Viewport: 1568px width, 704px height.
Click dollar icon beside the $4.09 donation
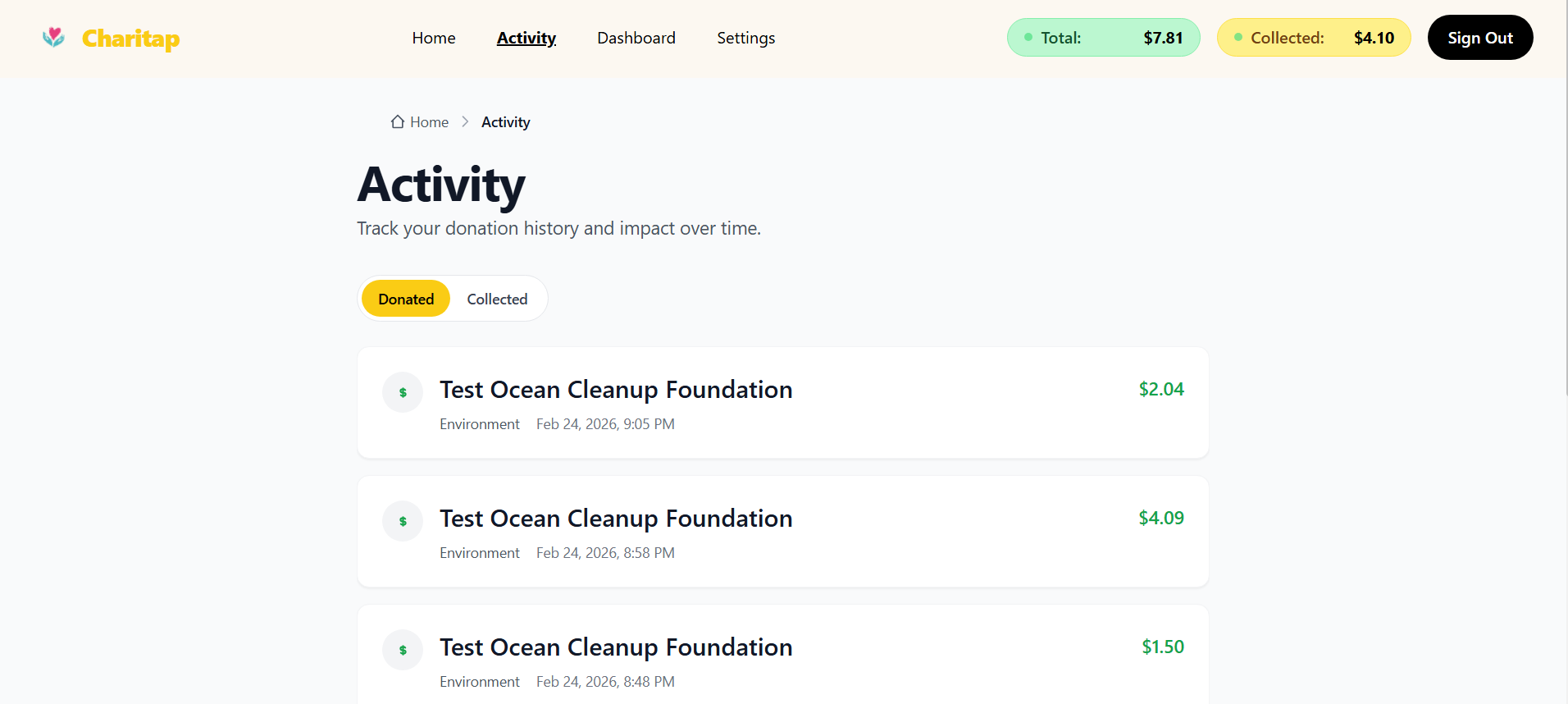[403, 521]
